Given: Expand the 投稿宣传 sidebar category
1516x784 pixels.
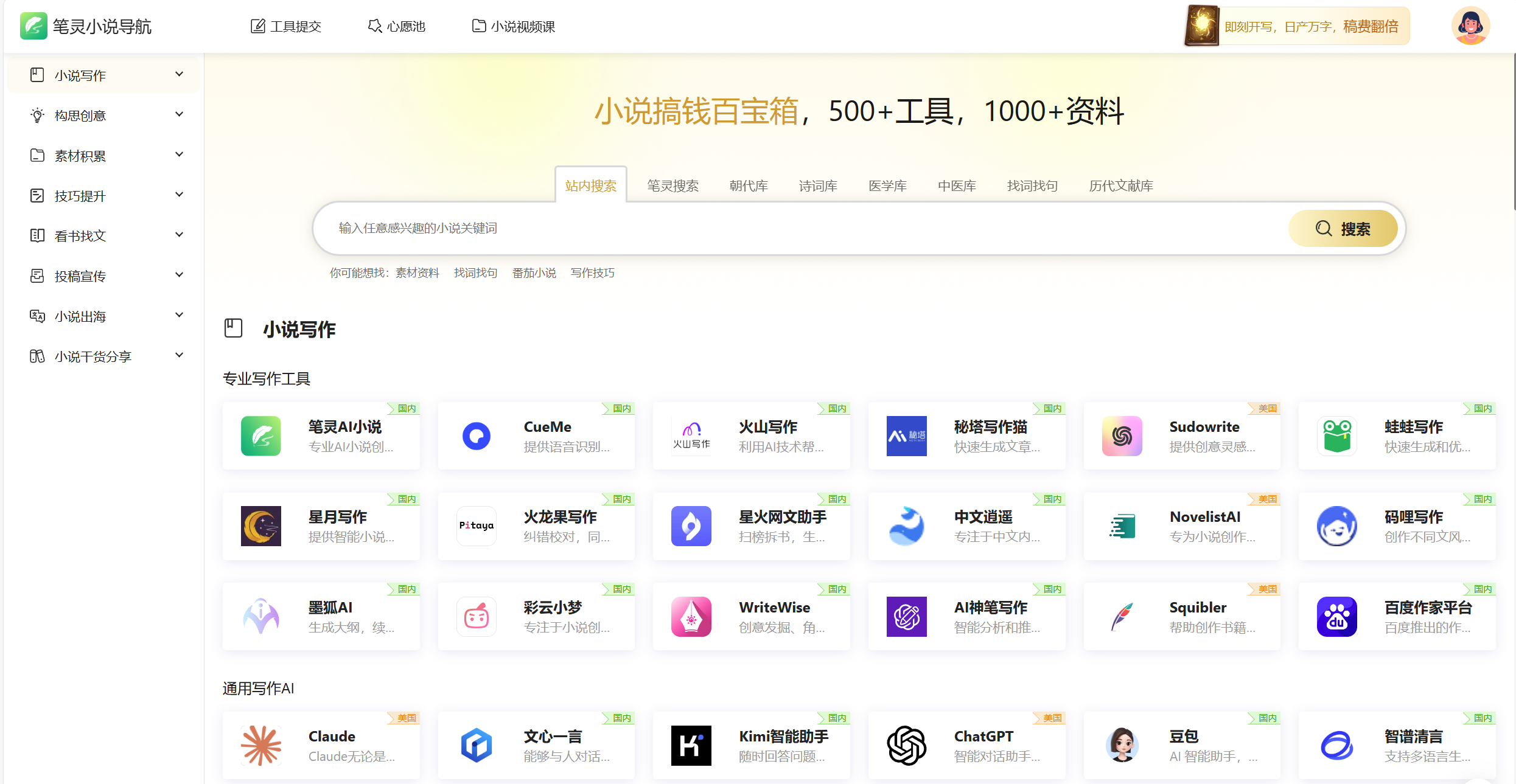Looking at the screenshot, I should click(103, 276).
